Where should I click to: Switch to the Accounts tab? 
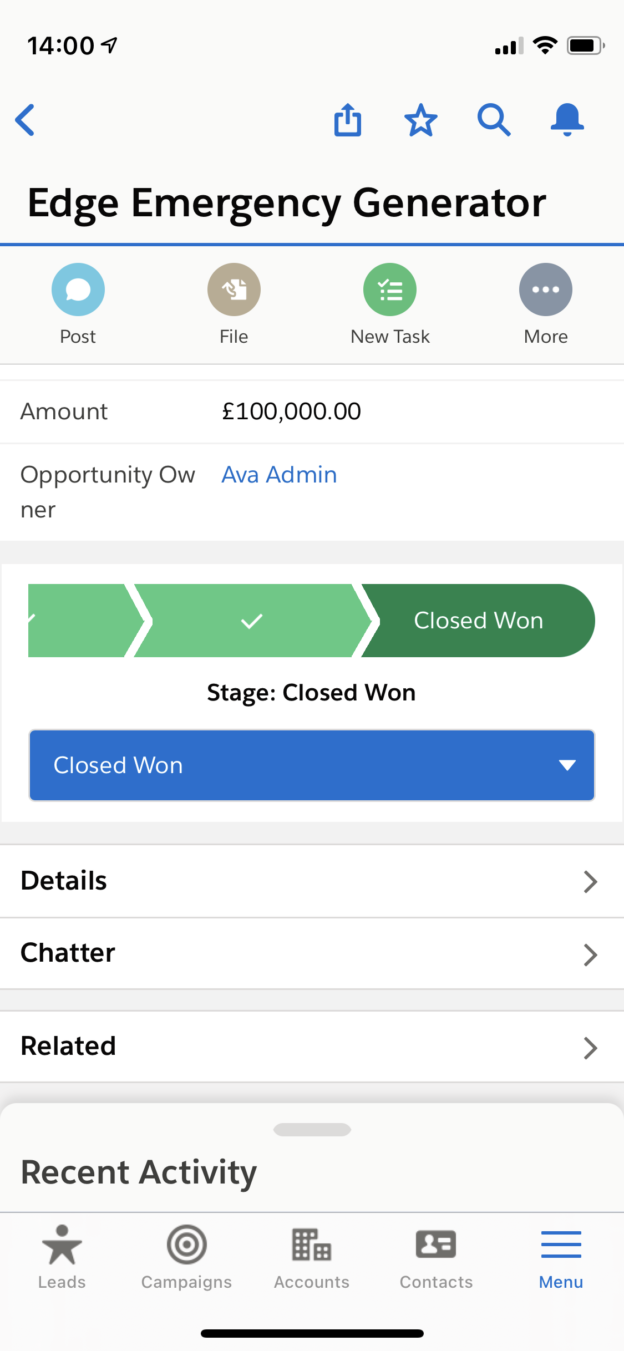[x=311, y=1258]
